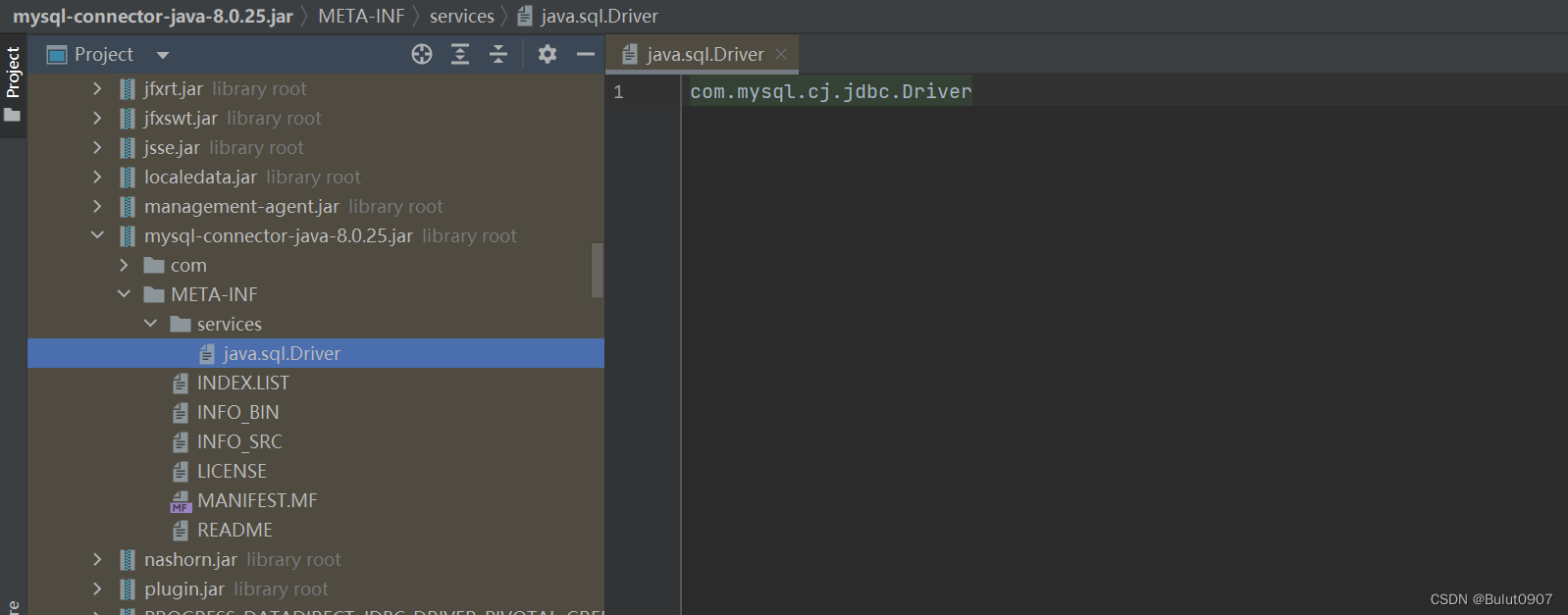1568x615 pixels.
Task: Click jfxrt.jar archive icon
Action: click(128, 89)
